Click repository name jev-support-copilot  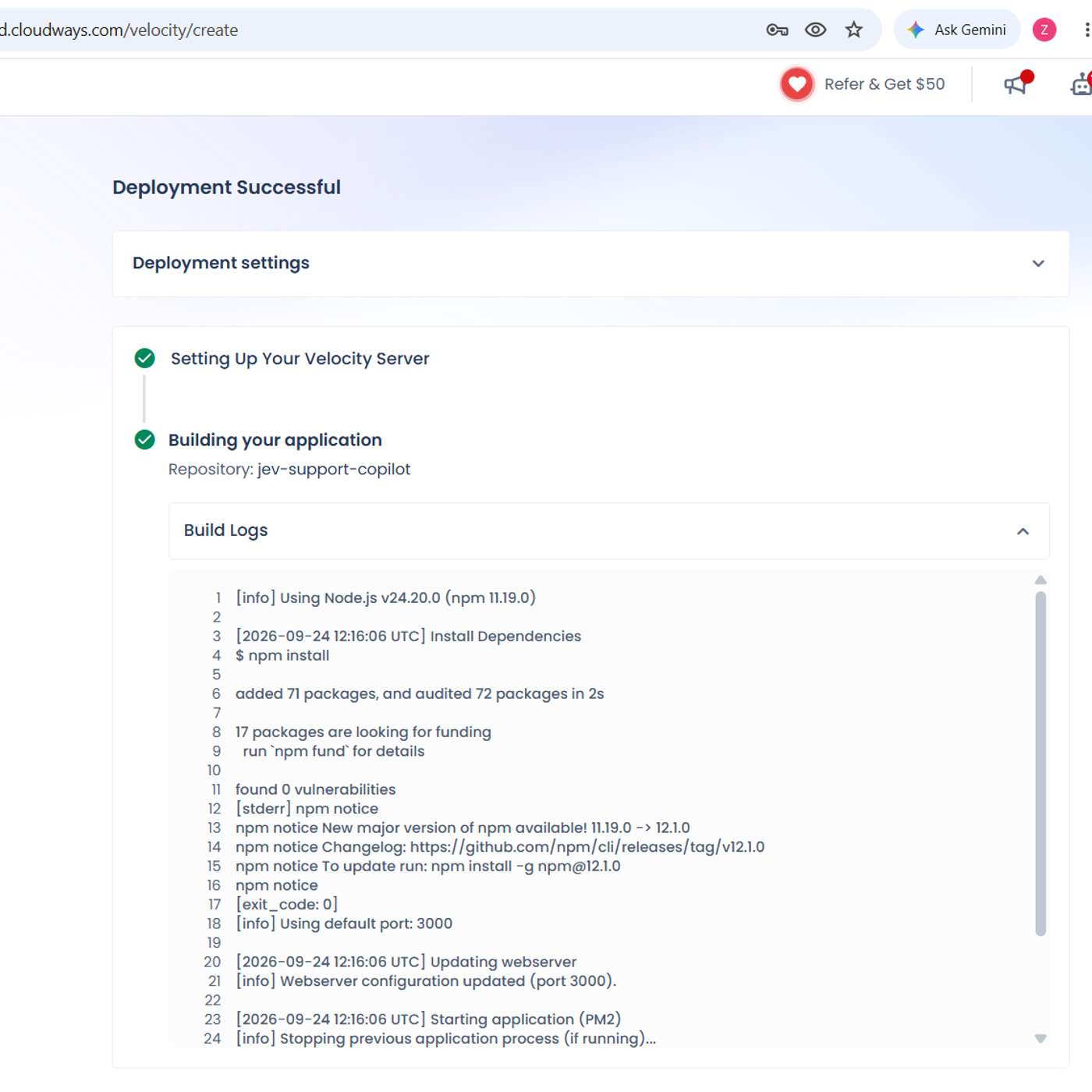tap(334, 470)
